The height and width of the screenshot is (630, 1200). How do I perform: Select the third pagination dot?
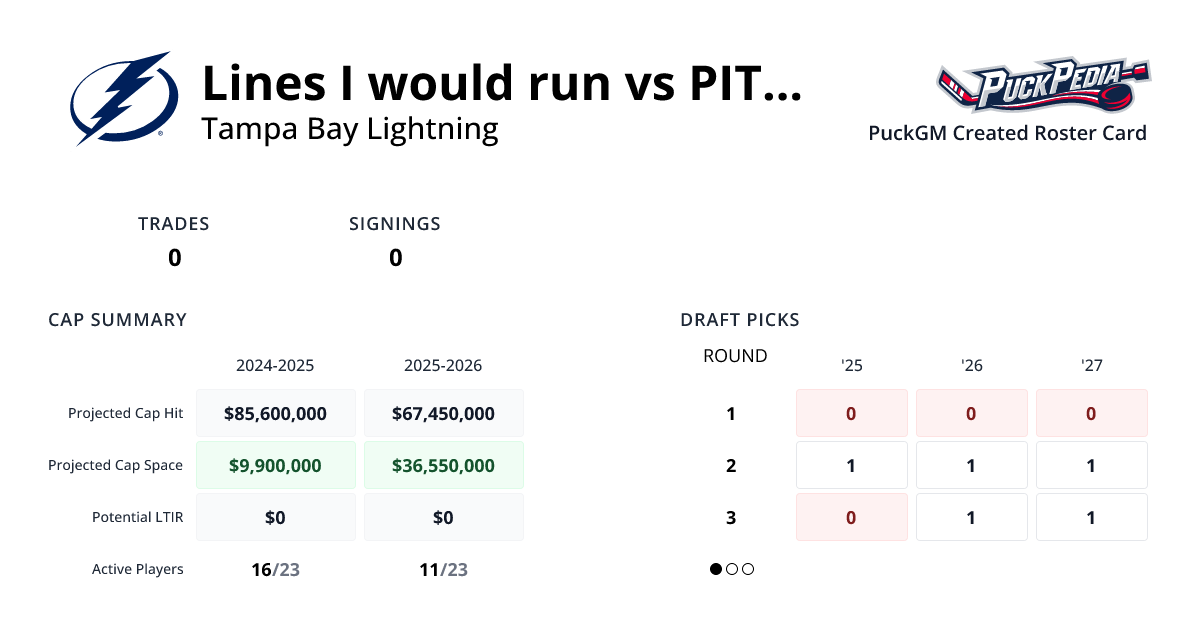(x=748, y=569)
